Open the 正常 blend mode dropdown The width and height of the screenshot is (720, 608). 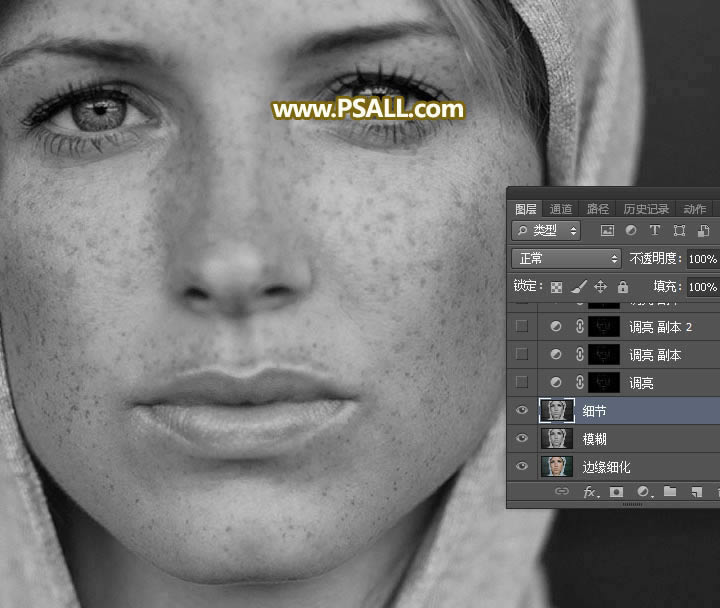tap(566, 258)
